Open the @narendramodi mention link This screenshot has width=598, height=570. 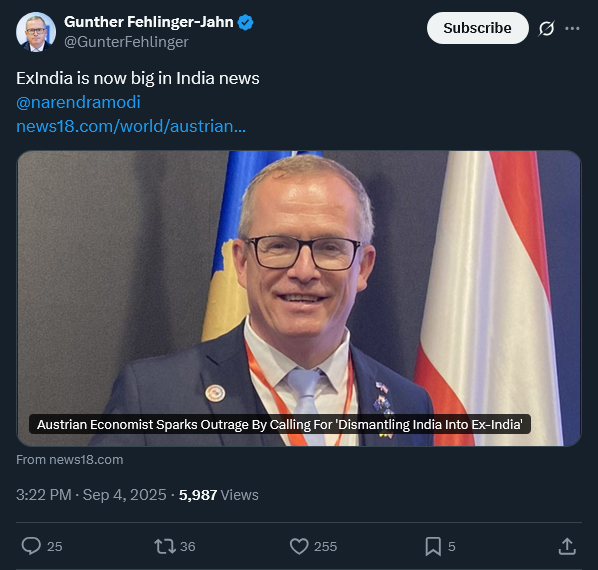pyautogui.click(x=78, y=102)
